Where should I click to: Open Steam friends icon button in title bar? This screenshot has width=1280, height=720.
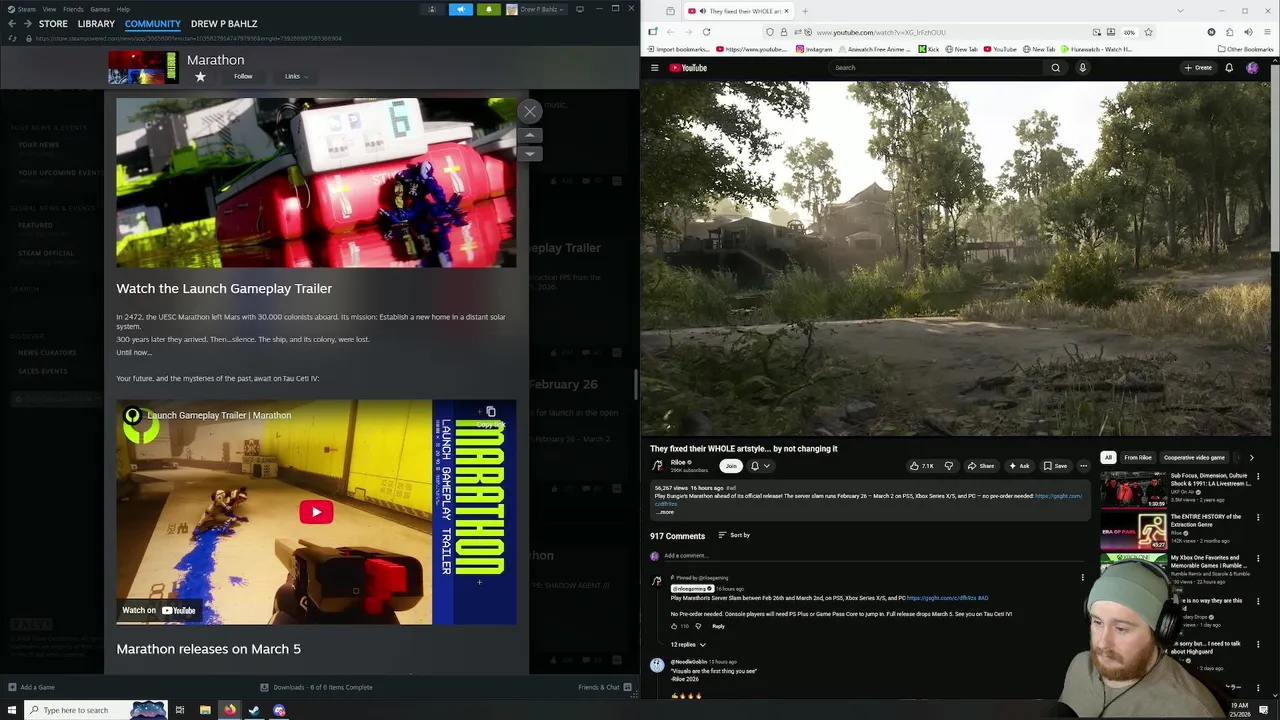pos(432,9)
